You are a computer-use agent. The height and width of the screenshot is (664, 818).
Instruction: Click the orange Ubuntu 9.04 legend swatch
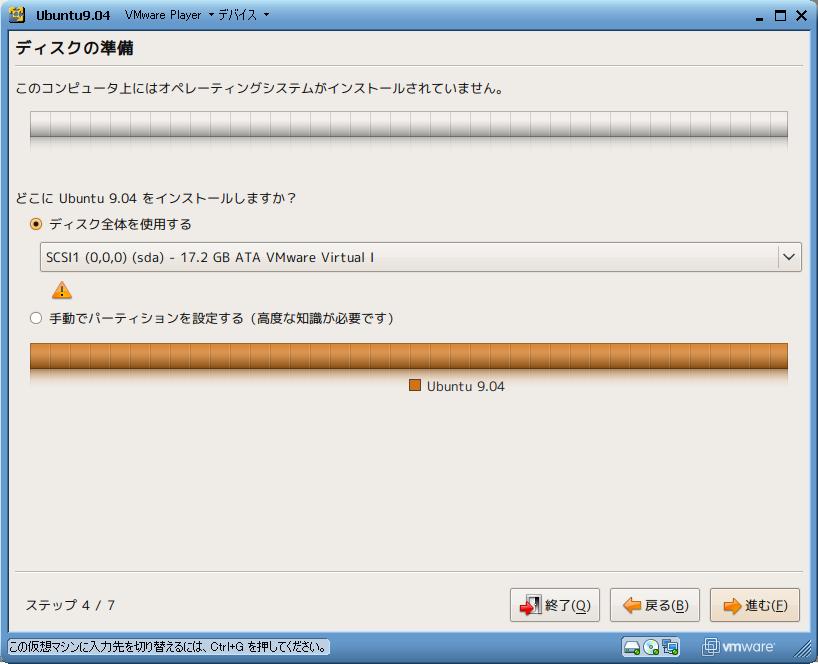(415, 385)
